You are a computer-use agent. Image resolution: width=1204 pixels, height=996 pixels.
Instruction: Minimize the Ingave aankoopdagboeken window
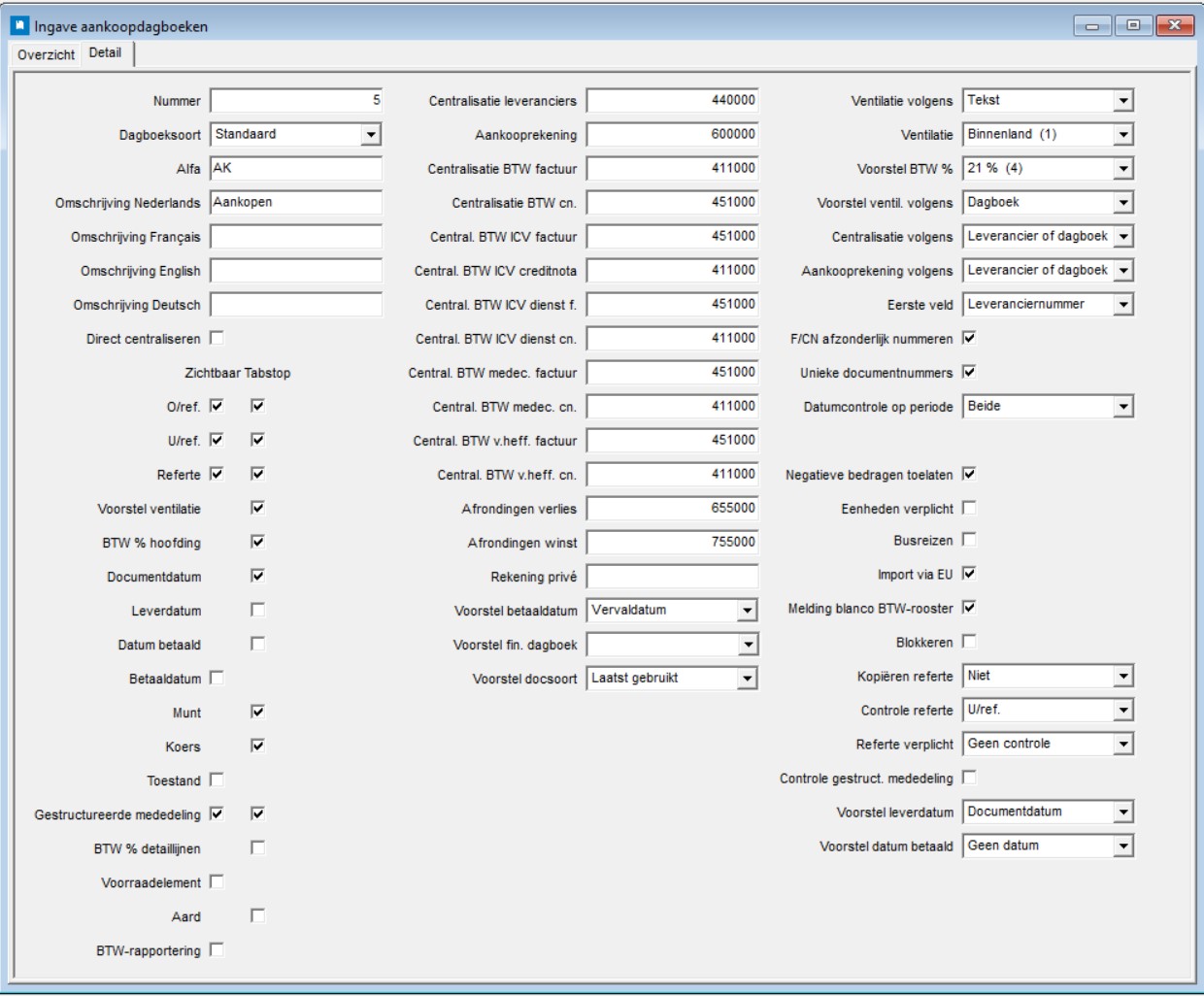1093,25
